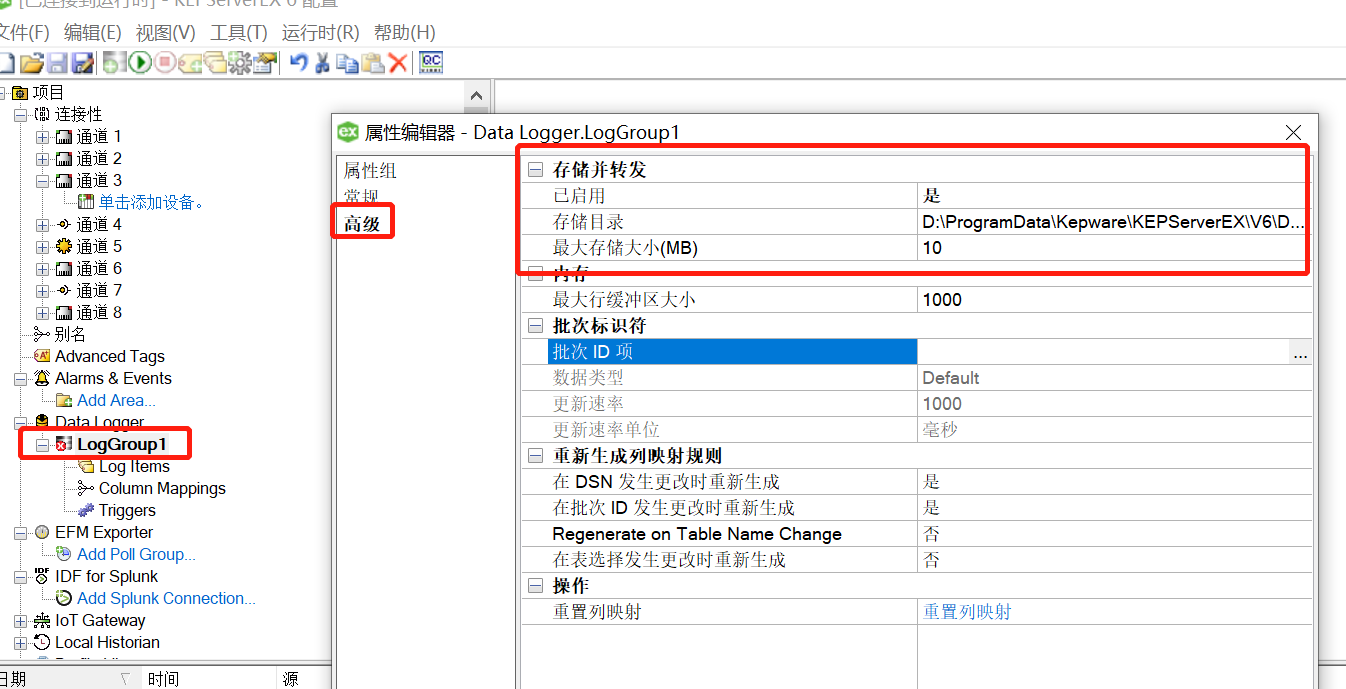1346x689 pixels.
Task: Click the 存储目录 path value field
Action: click(x=1114, y=222)
